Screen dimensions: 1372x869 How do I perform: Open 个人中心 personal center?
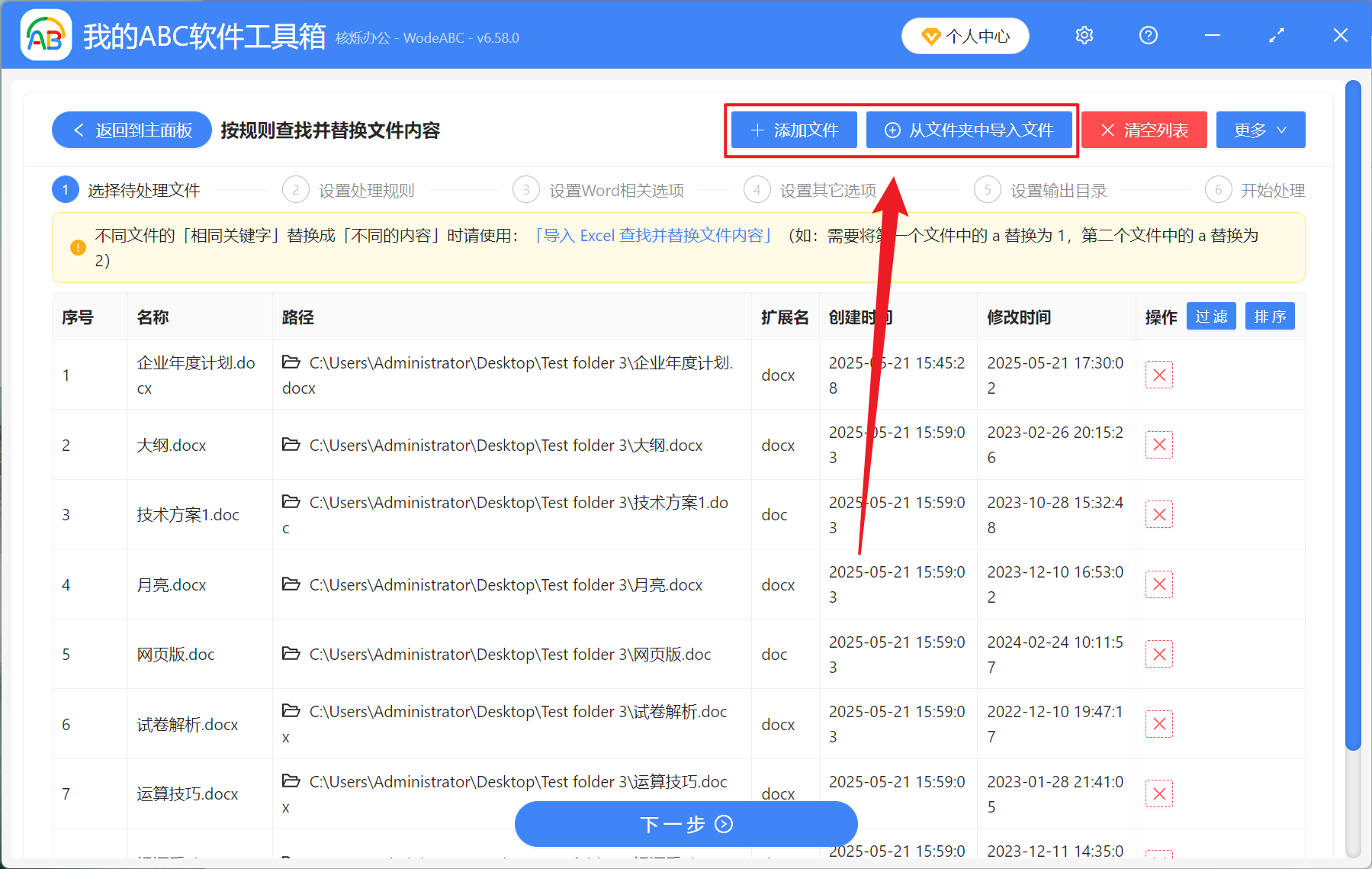tap(965, 35)
